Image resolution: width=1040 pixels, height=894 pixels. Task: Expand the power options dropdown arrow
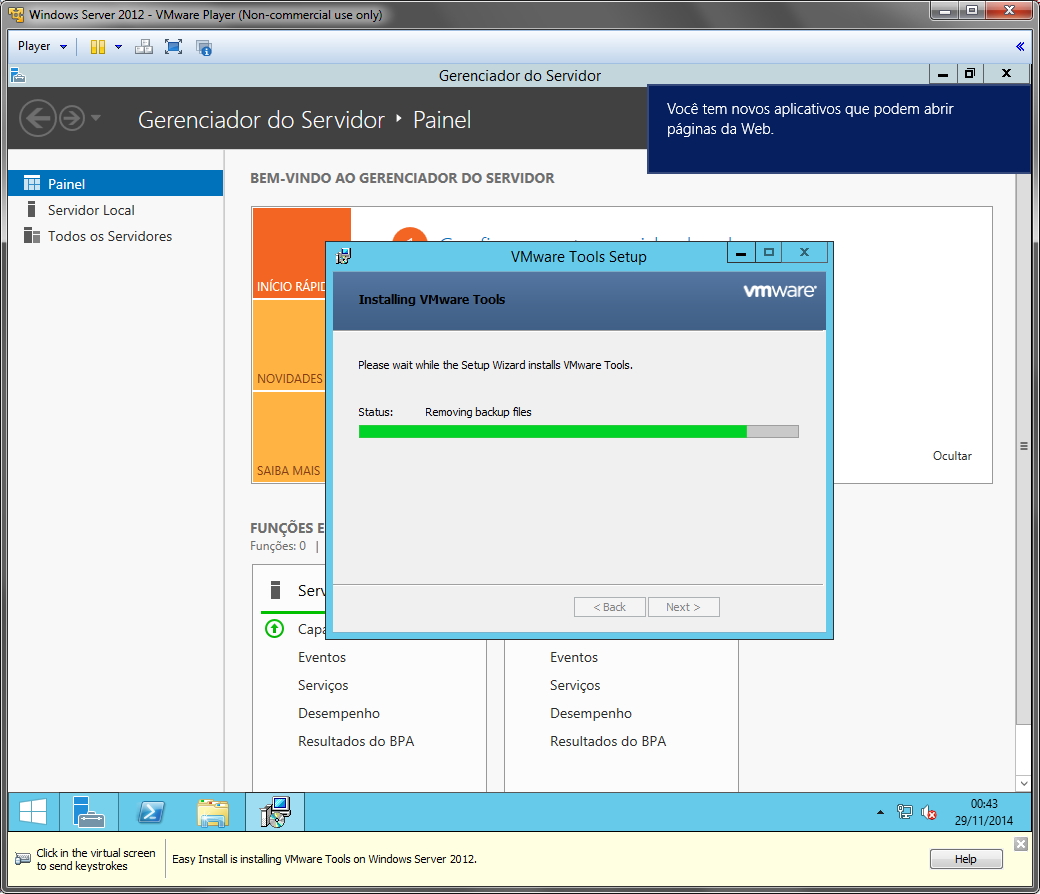pos(118,46)
